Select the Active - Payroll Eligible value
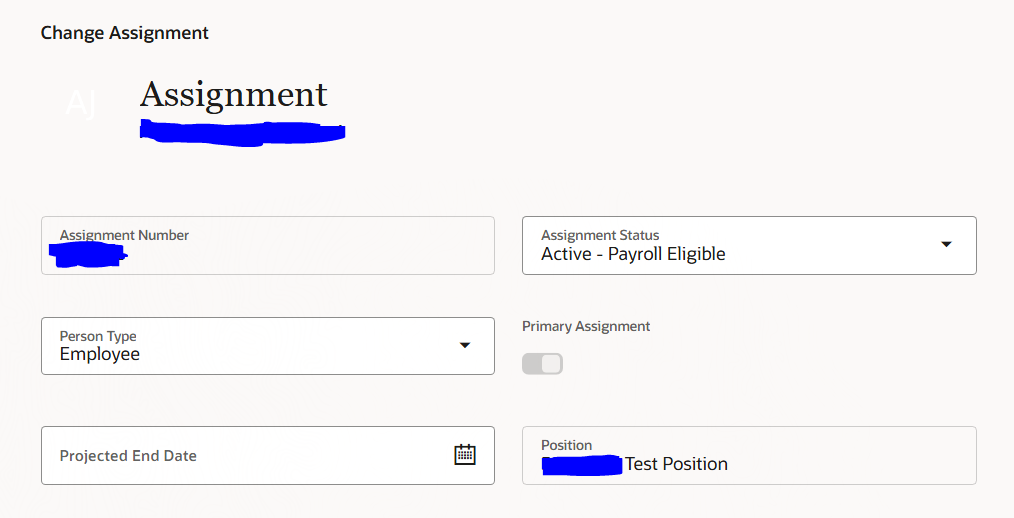1014x518 pixels. tap(633, 254)
